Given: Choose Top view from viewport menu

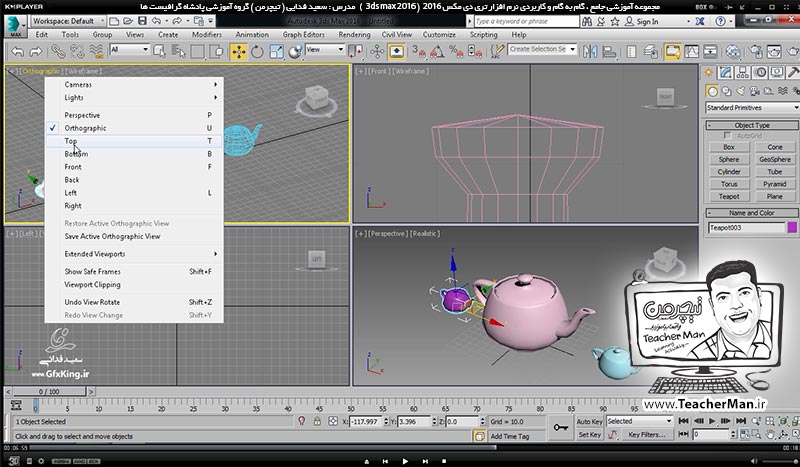Looking at the screenshot, I should (135, 141).
